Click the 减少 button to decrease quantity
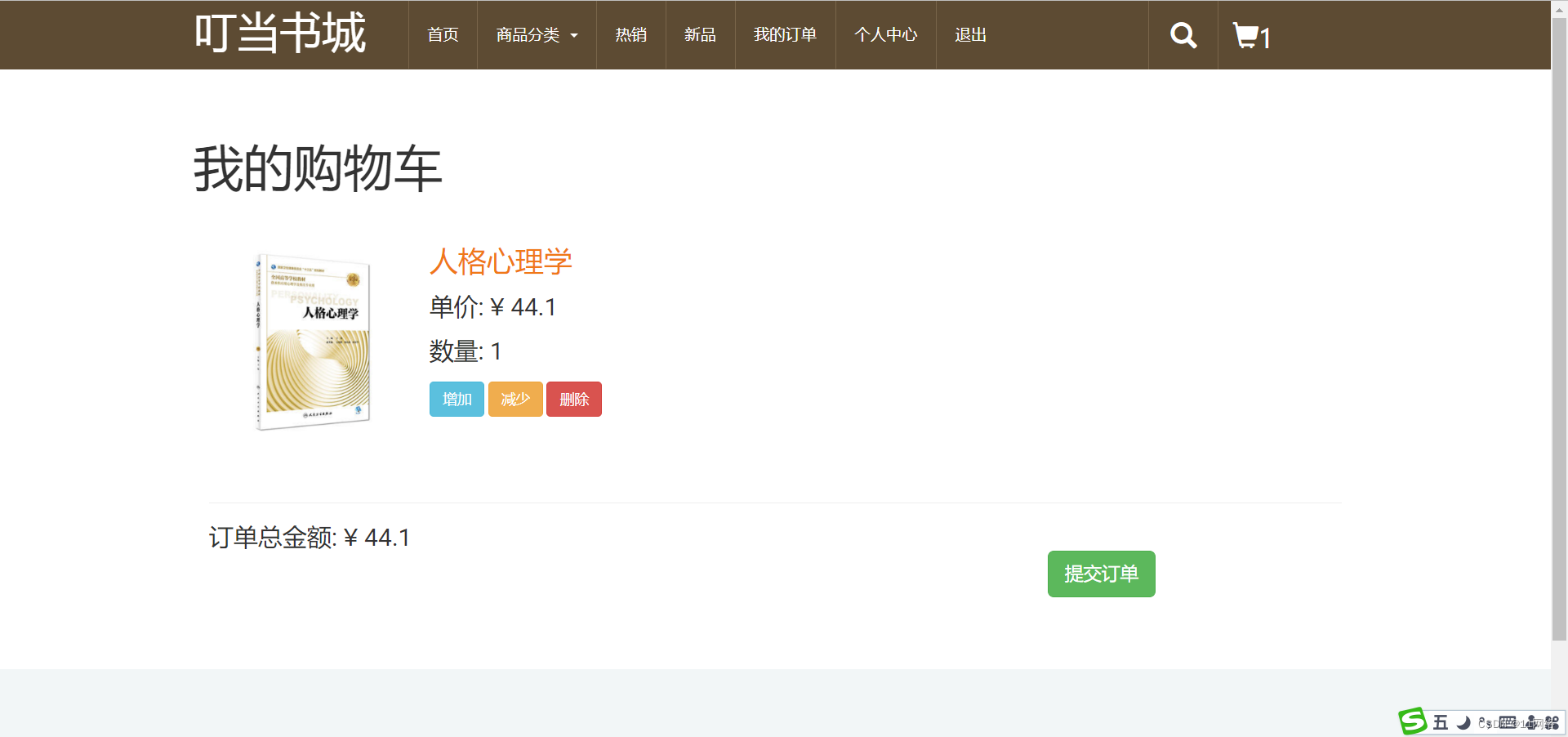This screenshot has height=737, width=1568. pos(514,399)
